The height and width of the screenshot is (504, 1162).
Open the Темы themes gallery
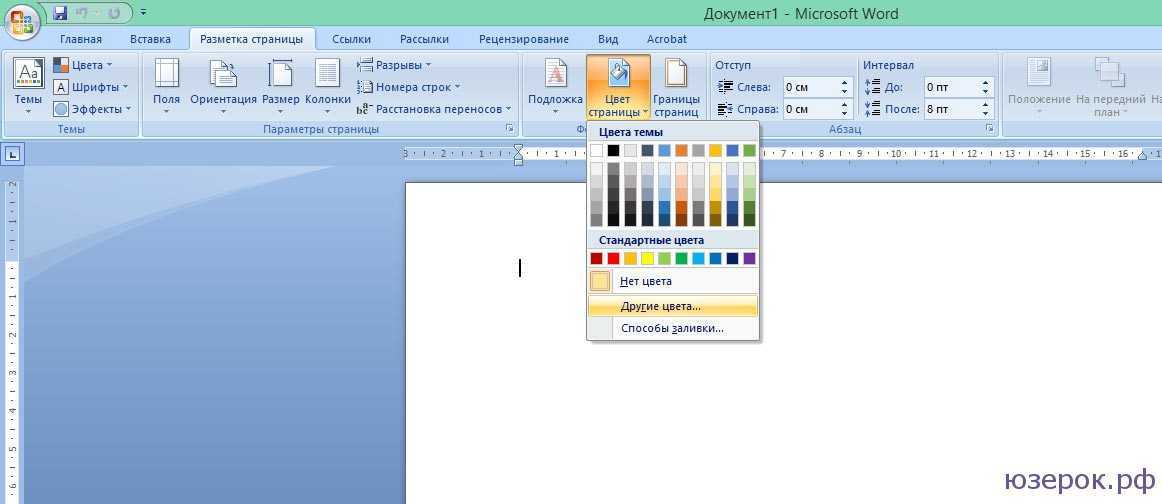[29, 86]
